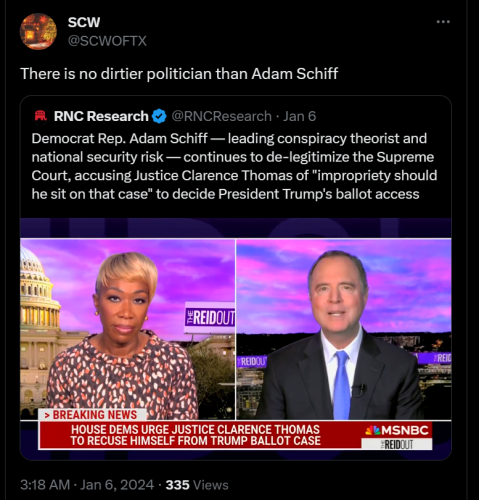Click the 3:18 AM Jan 6, 2024 timestamp
479x500 pixels.
point(87,485)
